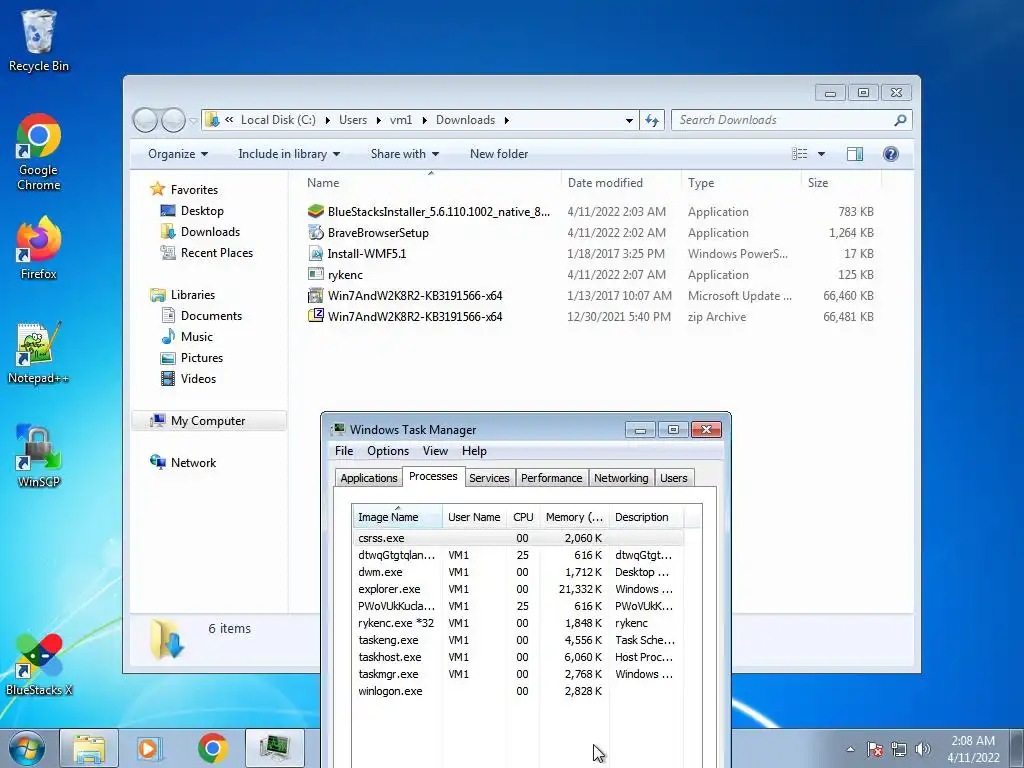Open the network tray icon
Image resolution: width=1024 pixels, height=768 pixels.
click(899, 749)
